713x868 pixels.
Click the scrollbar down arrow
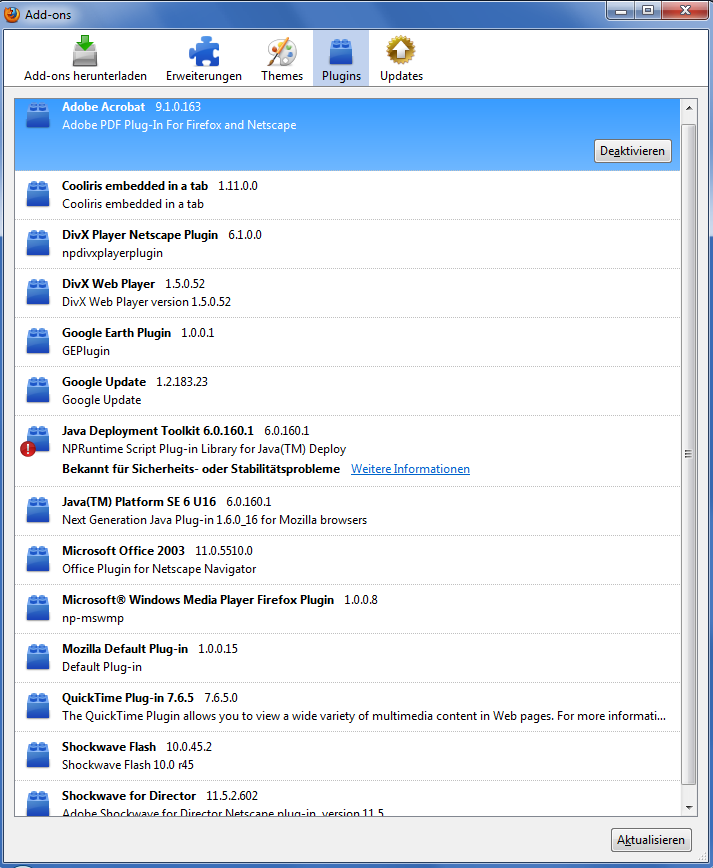[x=689, y=808]
